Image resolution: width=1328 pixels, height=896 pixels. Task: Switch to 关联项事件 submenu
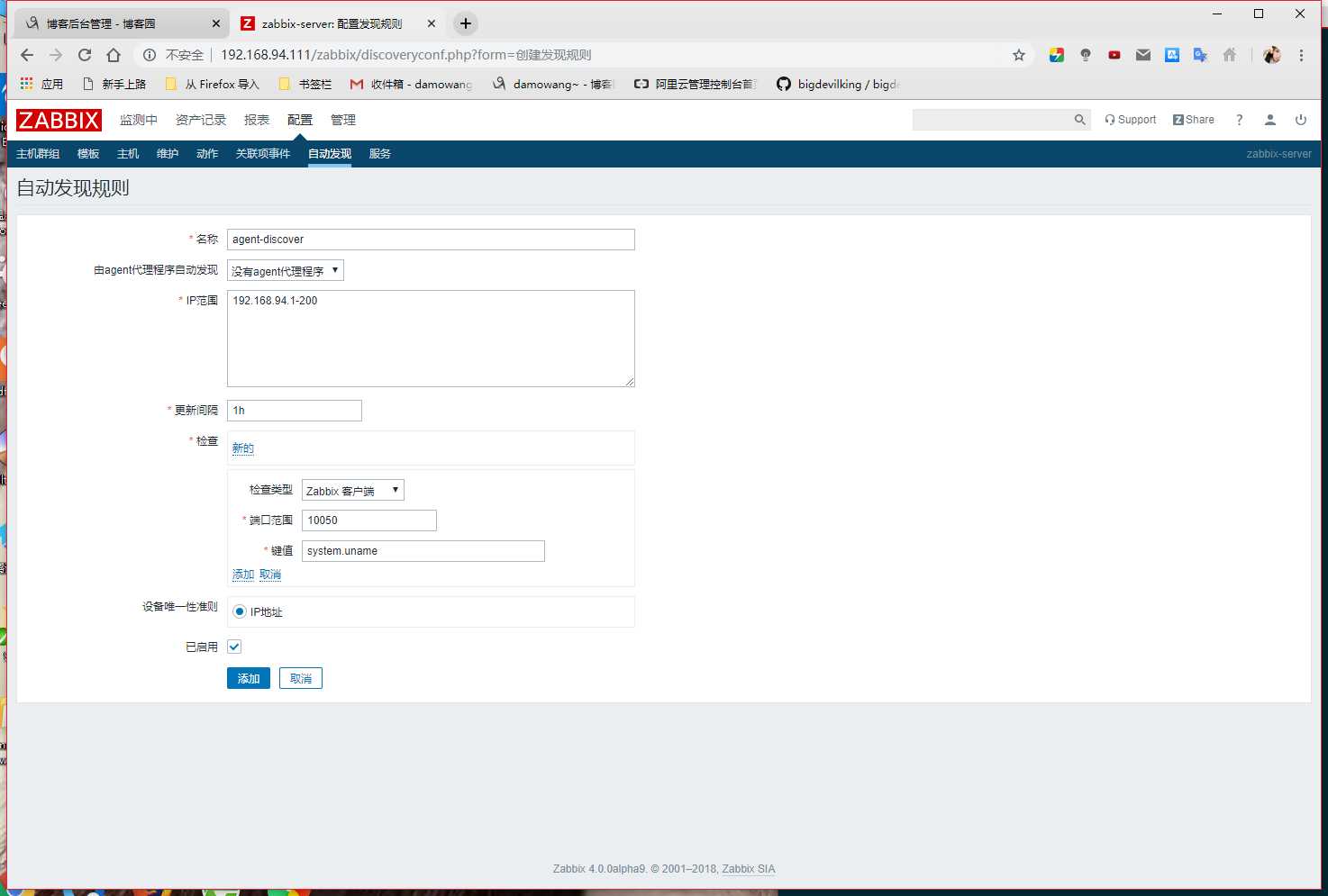pos(263,154)
